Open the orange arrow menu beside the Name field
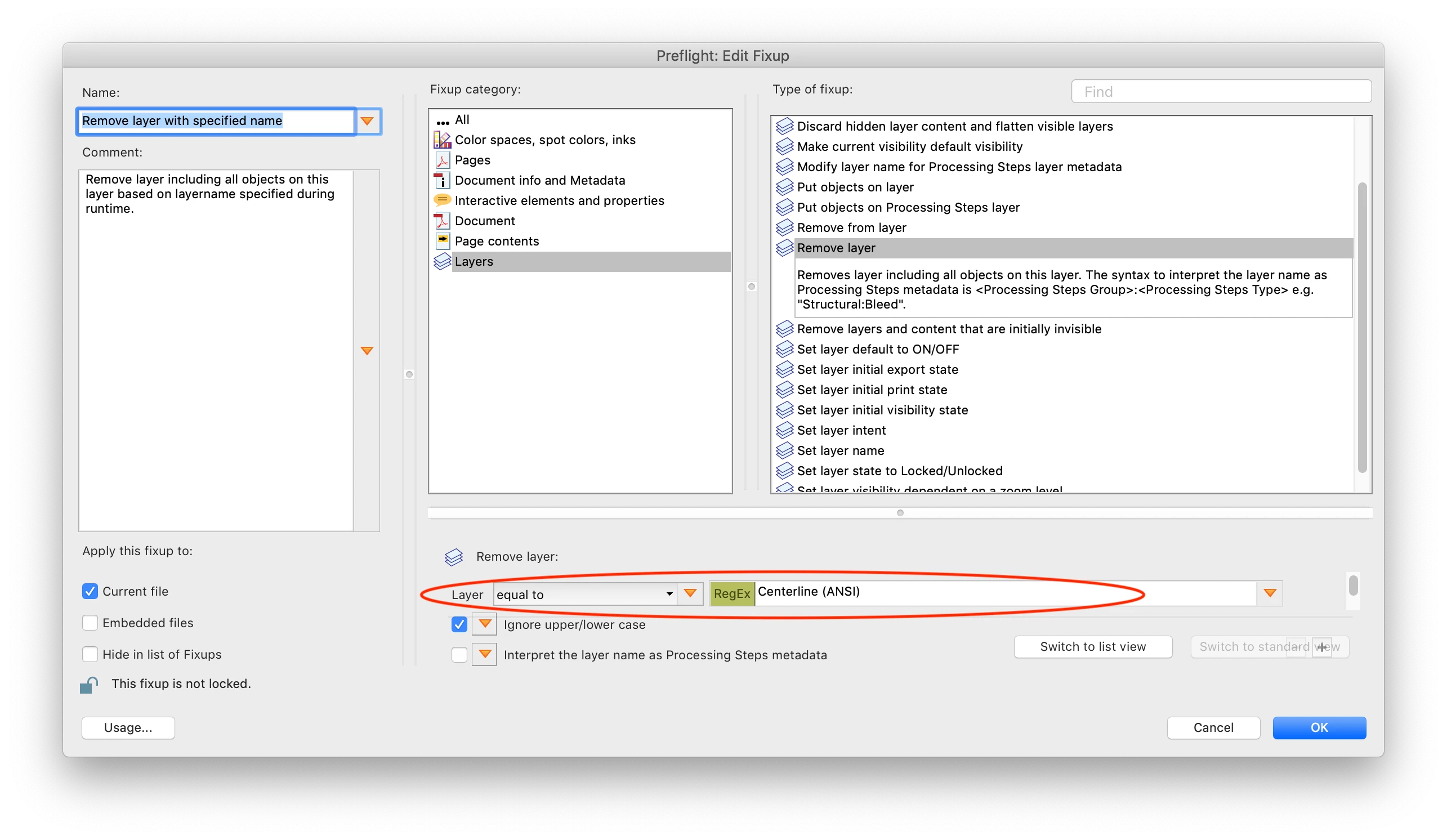Viewport: 1447px width, 840px height. tap(368, 121)
